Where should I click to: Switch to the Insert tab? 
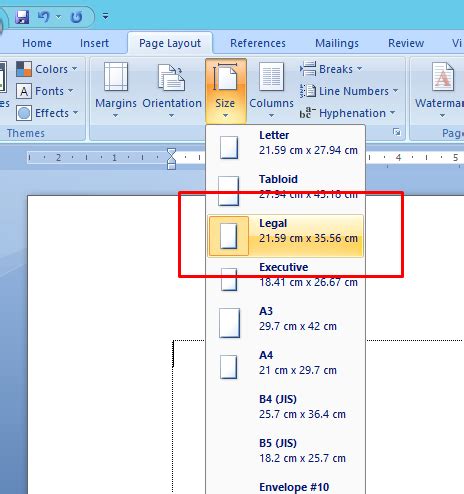[x=94, y=43]
